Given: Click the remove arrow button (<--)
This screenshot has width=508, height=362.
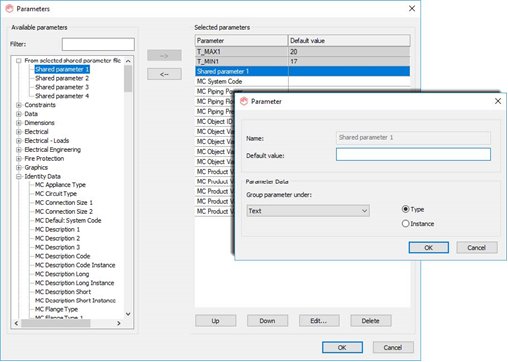Looking at the screenshot, I should click(x=164, y=74).
